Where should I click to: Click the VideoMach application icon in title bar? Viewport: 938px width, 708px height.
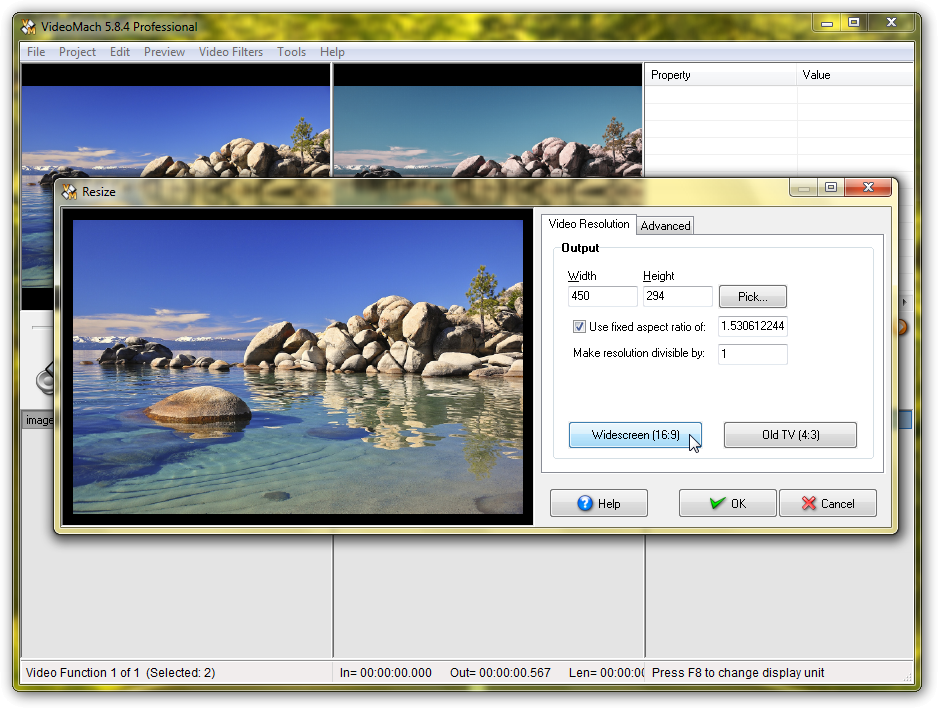pyautogui.click(x=29, y=26)
